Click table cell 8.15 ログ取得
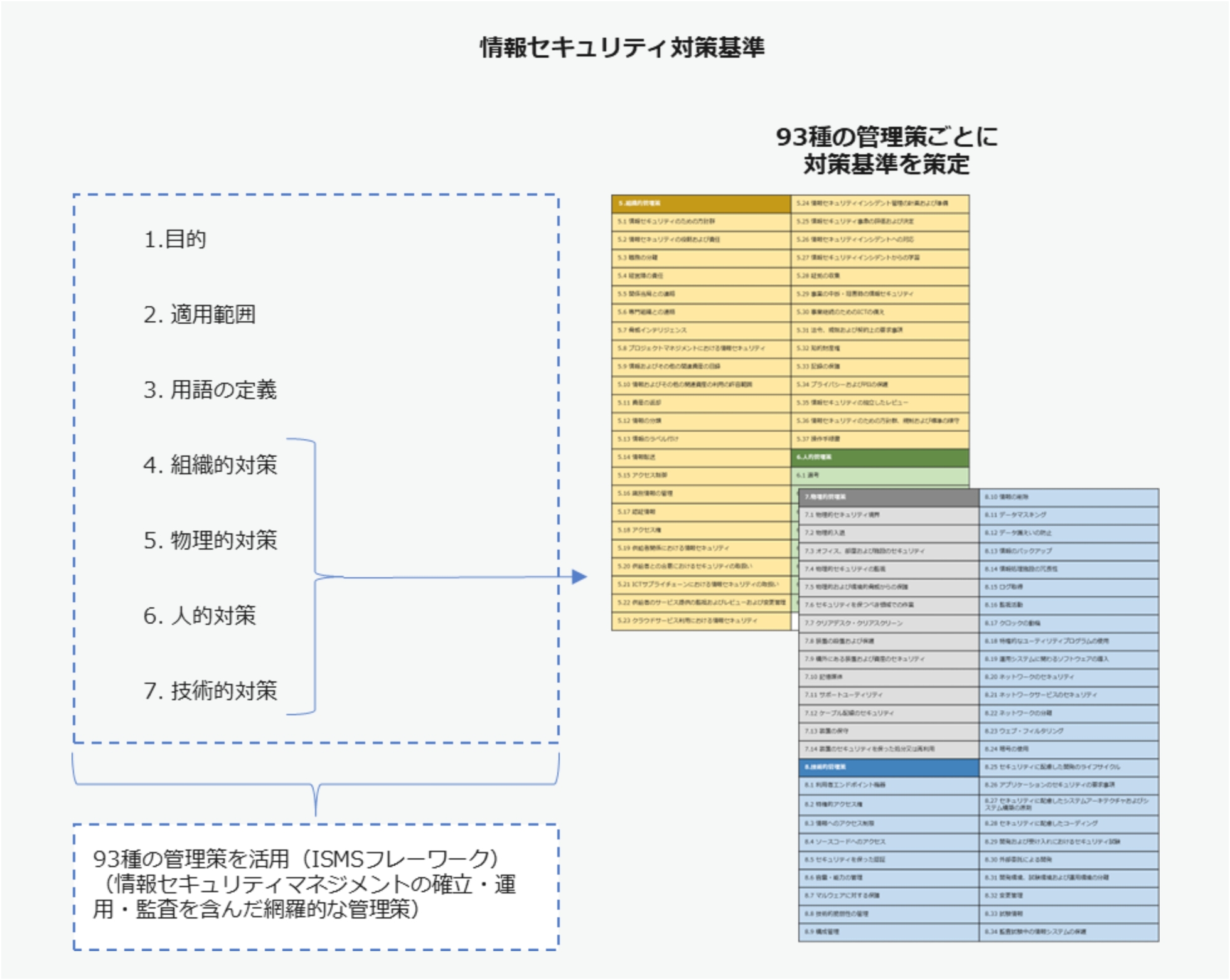This screenshot has height=980, width=1230. (x=1069, y=588)
